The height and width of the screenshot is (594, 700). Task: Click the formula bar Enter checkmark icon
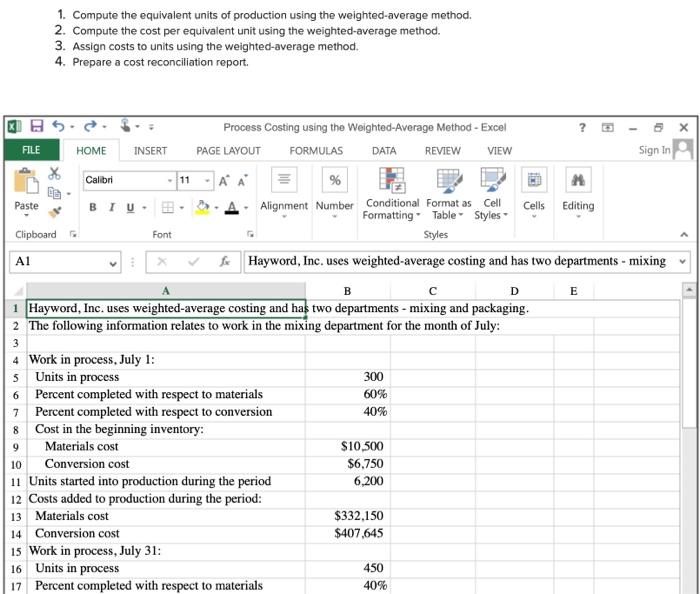[x=193, y=262]
